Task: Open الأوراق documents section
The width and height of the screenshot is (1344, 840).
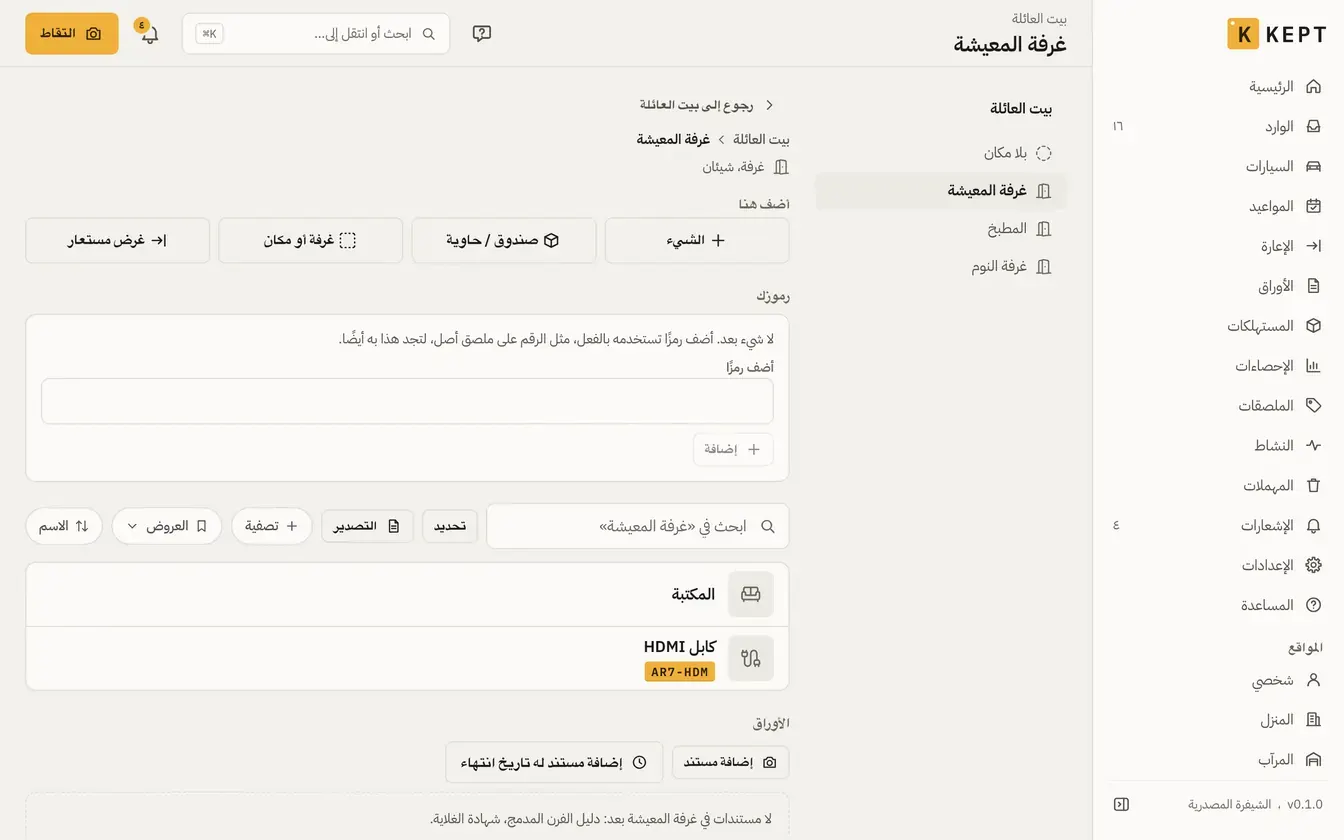Action: click(1218, 286)
